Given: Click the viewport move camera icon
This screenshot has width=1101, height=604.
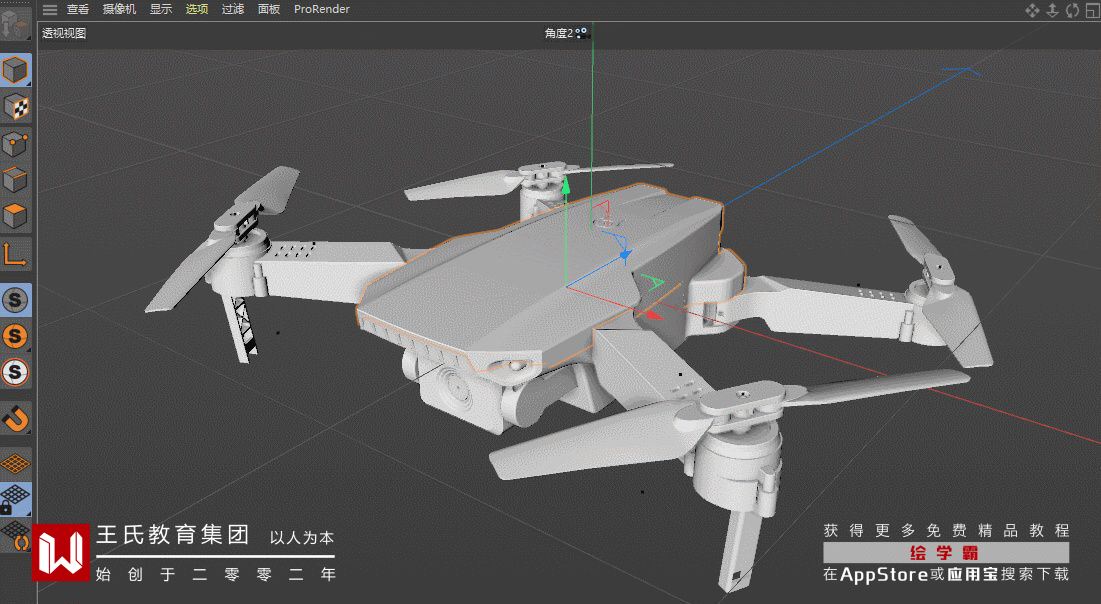Looking at the screenshot, I should pyautogui.click(x=1031, y=10).
